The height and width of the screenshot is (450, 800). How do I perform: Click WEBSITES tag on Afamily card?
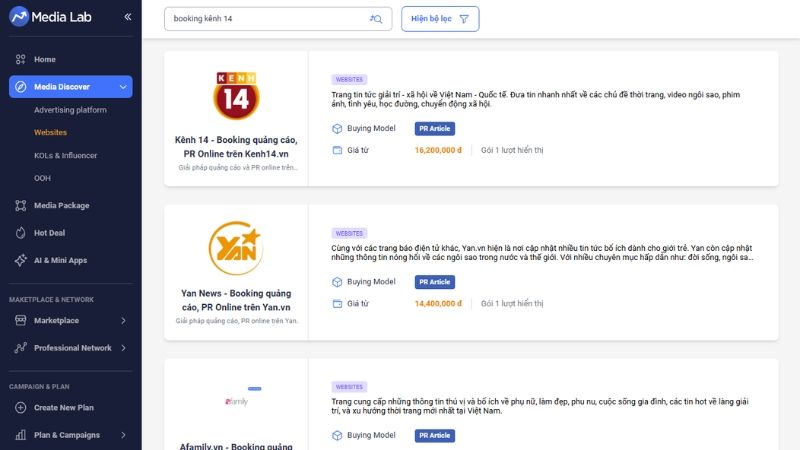349,387
